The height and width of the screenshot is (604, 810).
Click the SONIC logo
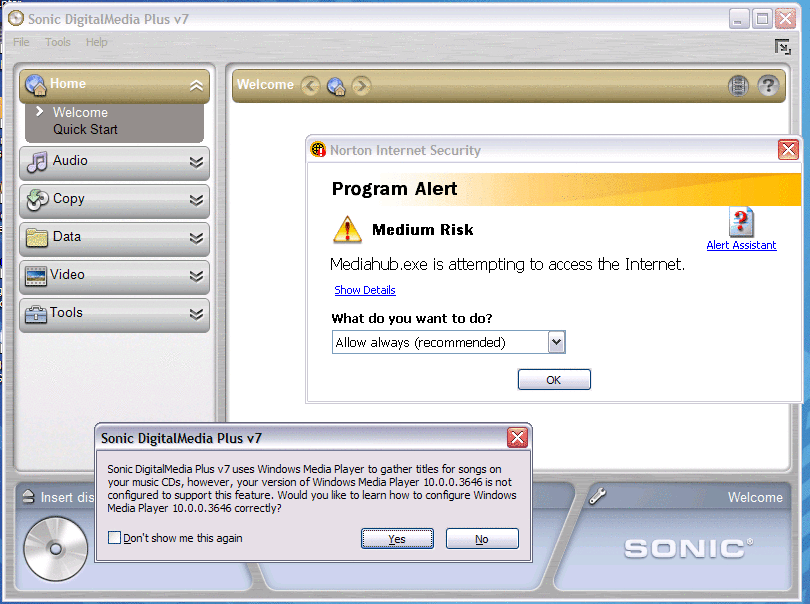point(689,549)
